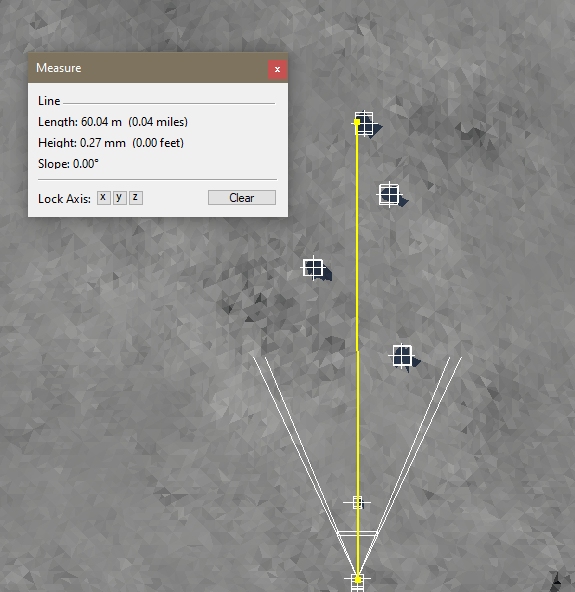The height and width of the screenshot is (592, 575).
Task: Toggle the x axis lock
Action: click(x=103, y=197)
